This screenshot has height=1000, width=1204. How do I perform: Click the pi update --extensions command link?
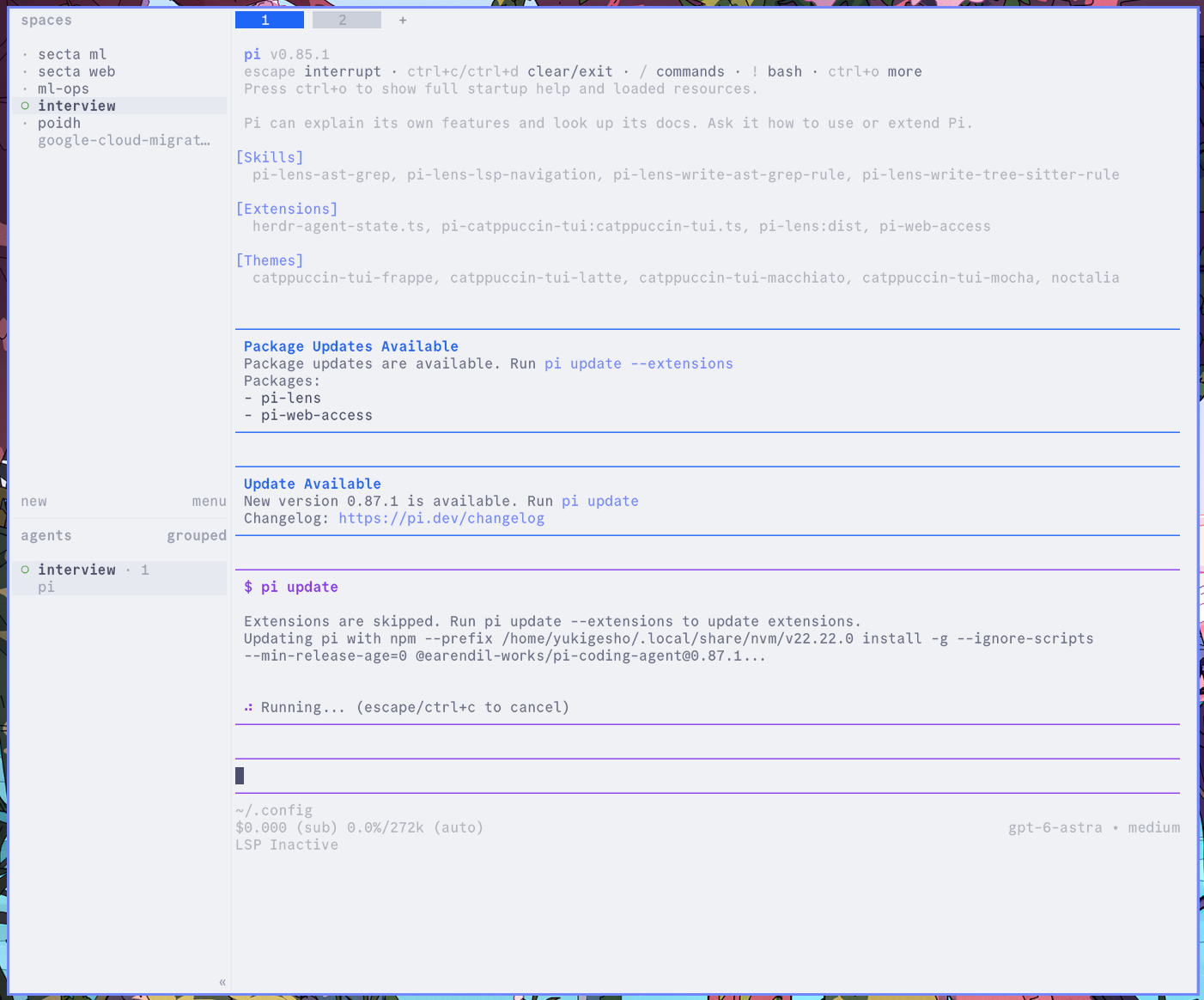point(639,363)
